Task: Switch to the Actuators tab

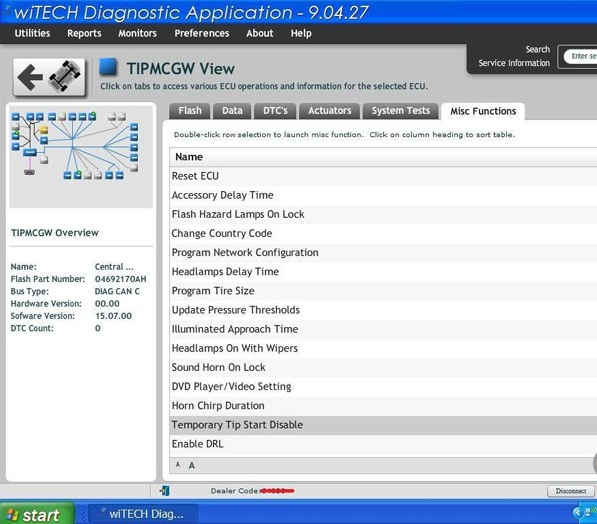Action: (x=329, y=111)
